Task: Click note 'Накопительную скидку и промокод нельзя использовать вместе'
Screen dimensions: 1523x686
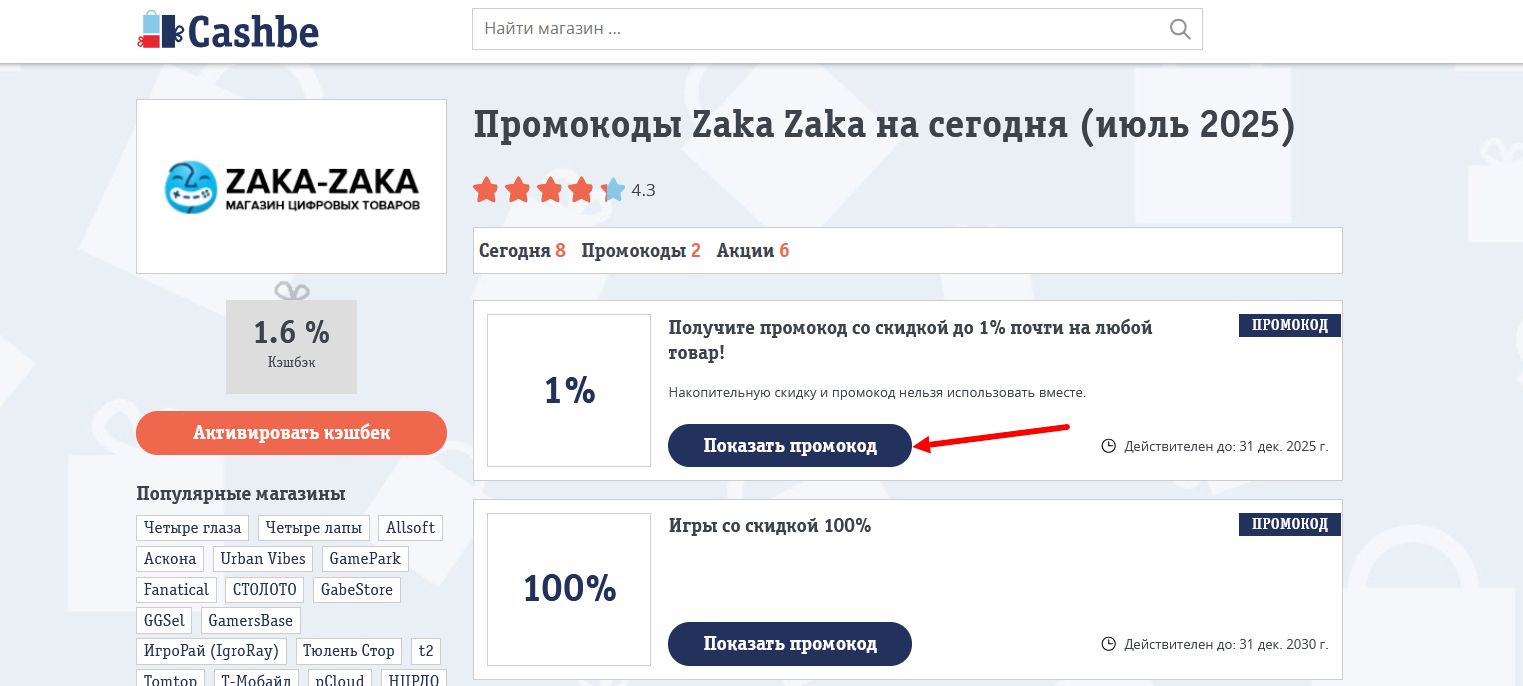Action: coord(877,393)
